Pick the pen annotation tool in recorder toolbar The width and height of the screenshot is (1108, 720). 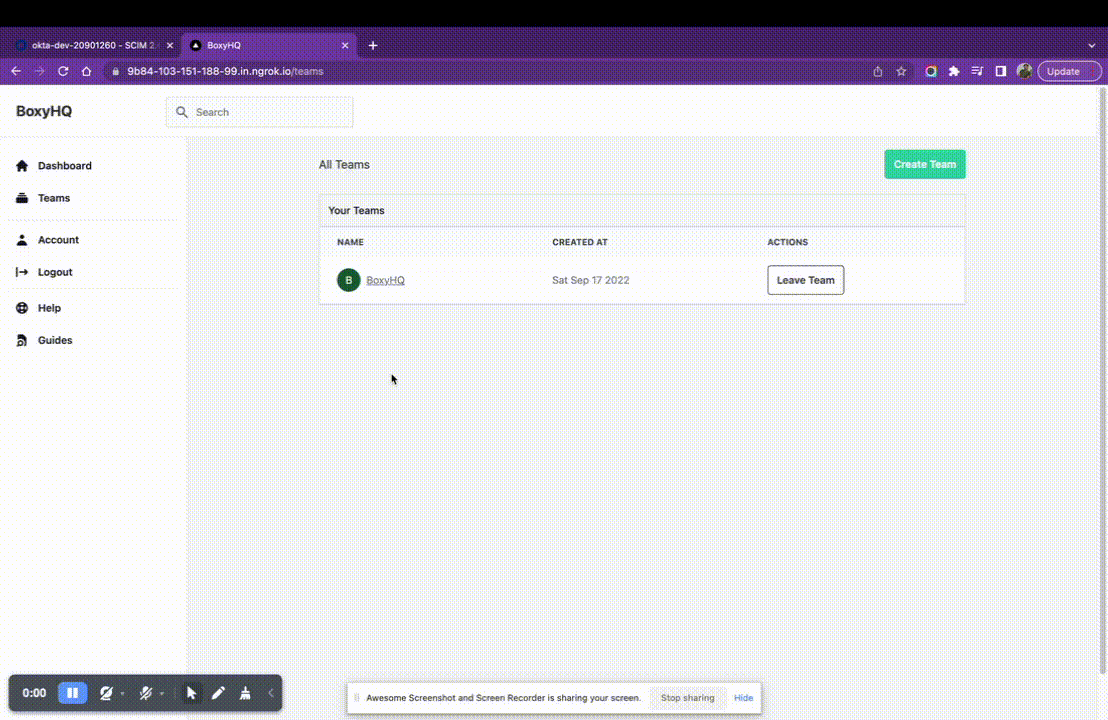(218, 693)
